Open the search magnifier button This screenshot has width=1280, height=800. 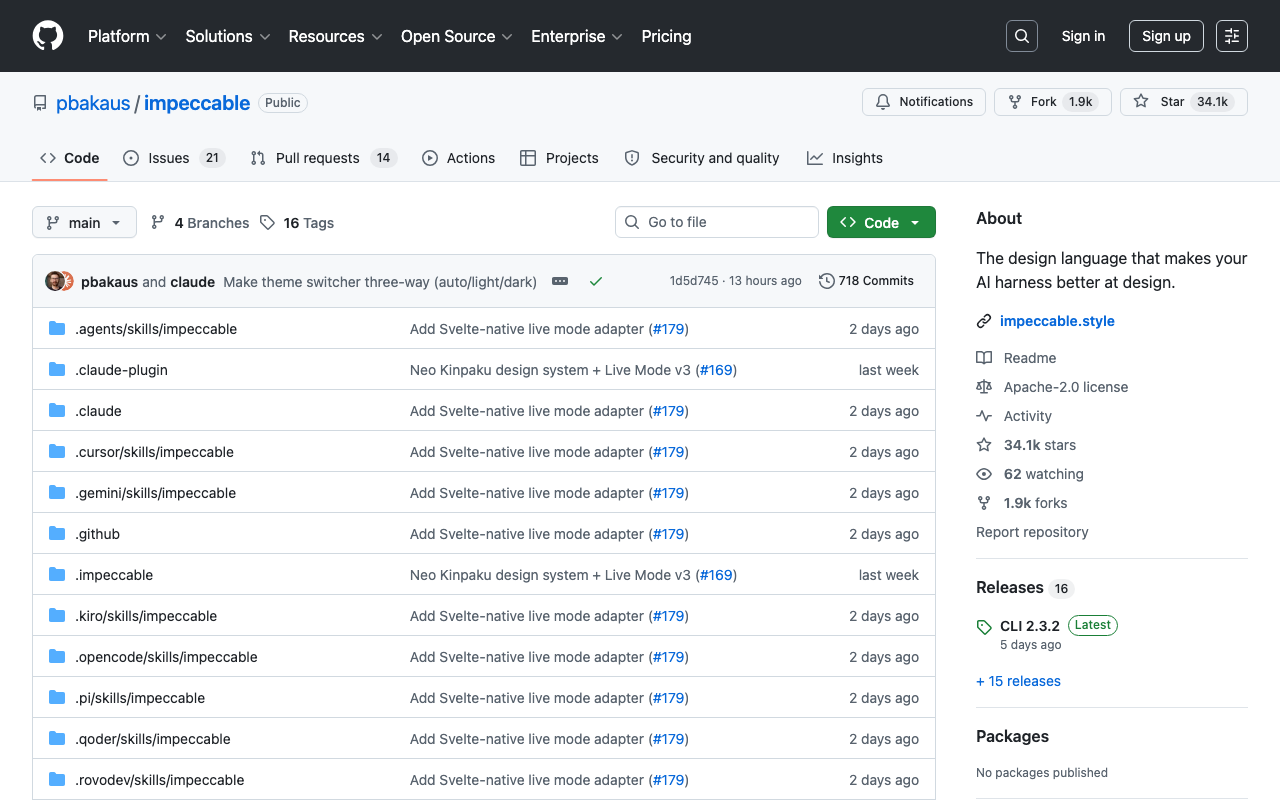1022,36
